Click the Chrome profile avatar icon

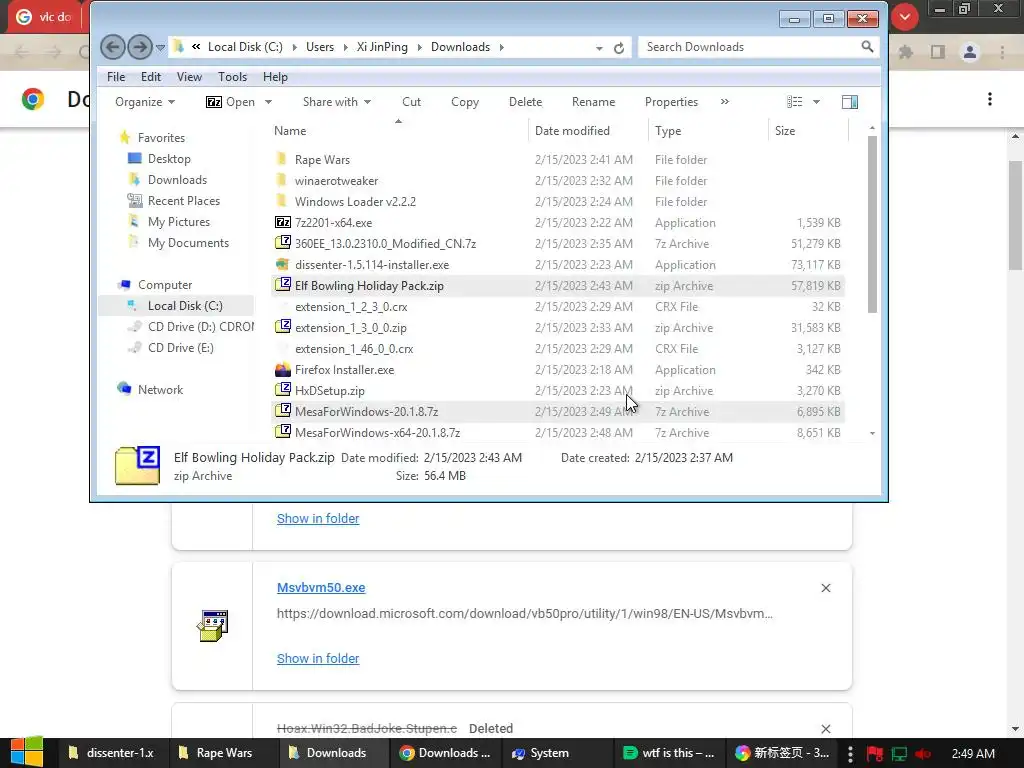(x=970, y=52)
